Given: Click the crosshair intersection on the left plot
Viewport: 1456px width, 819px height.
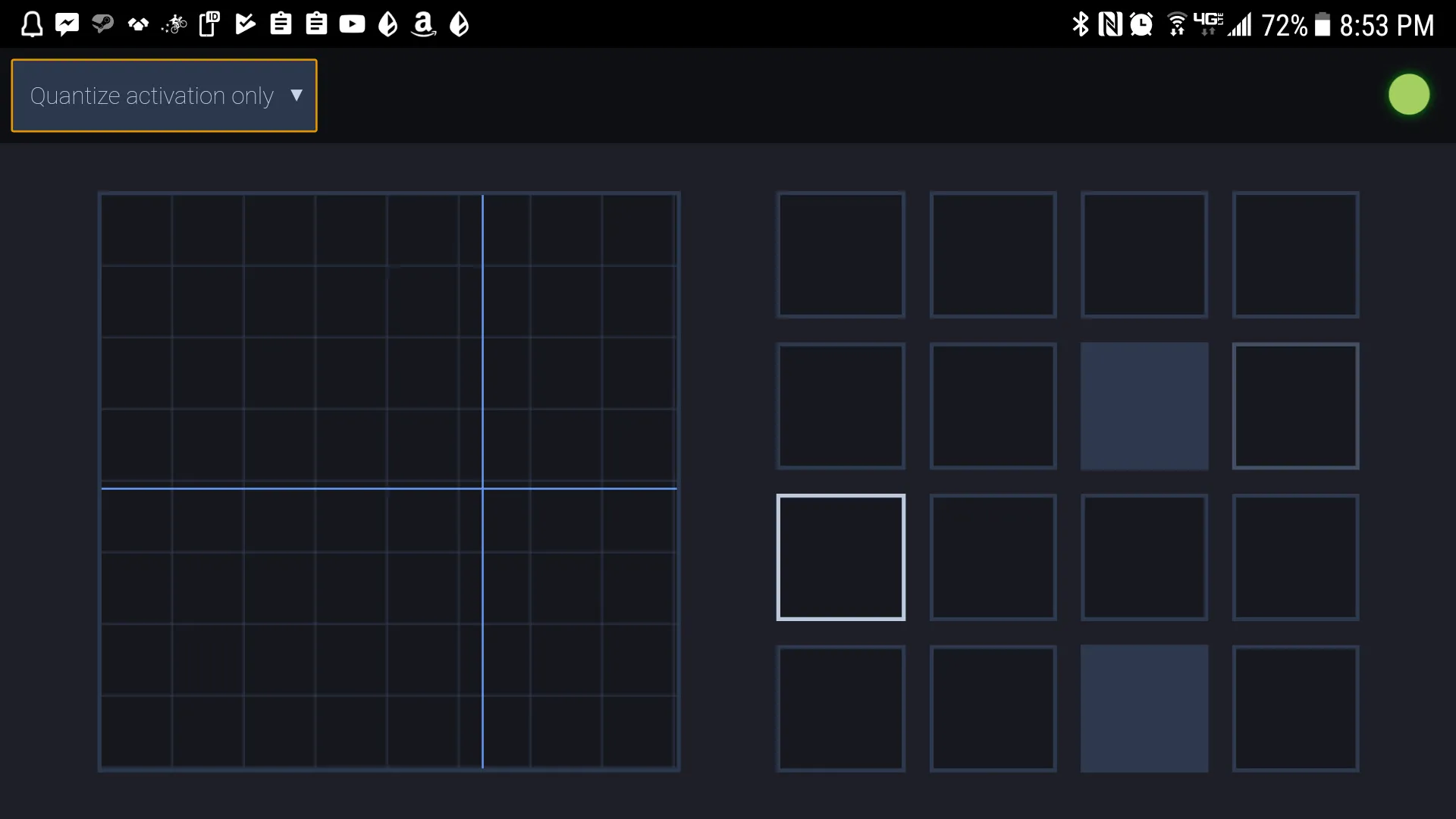Looking at the screenshot, I should [x=482, y=488].
